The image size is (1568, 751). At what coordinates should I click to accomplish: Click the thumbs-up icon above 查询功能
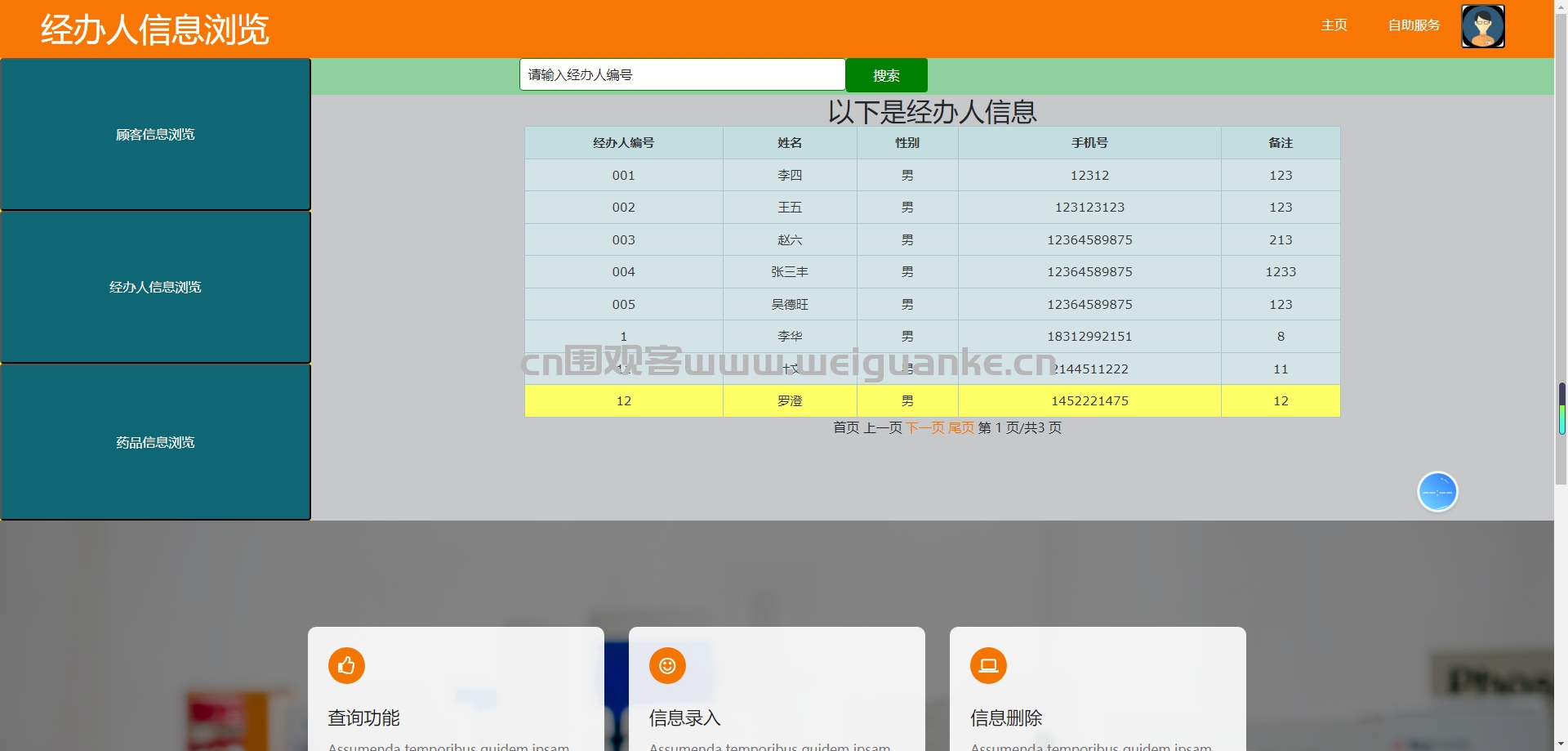346,665
